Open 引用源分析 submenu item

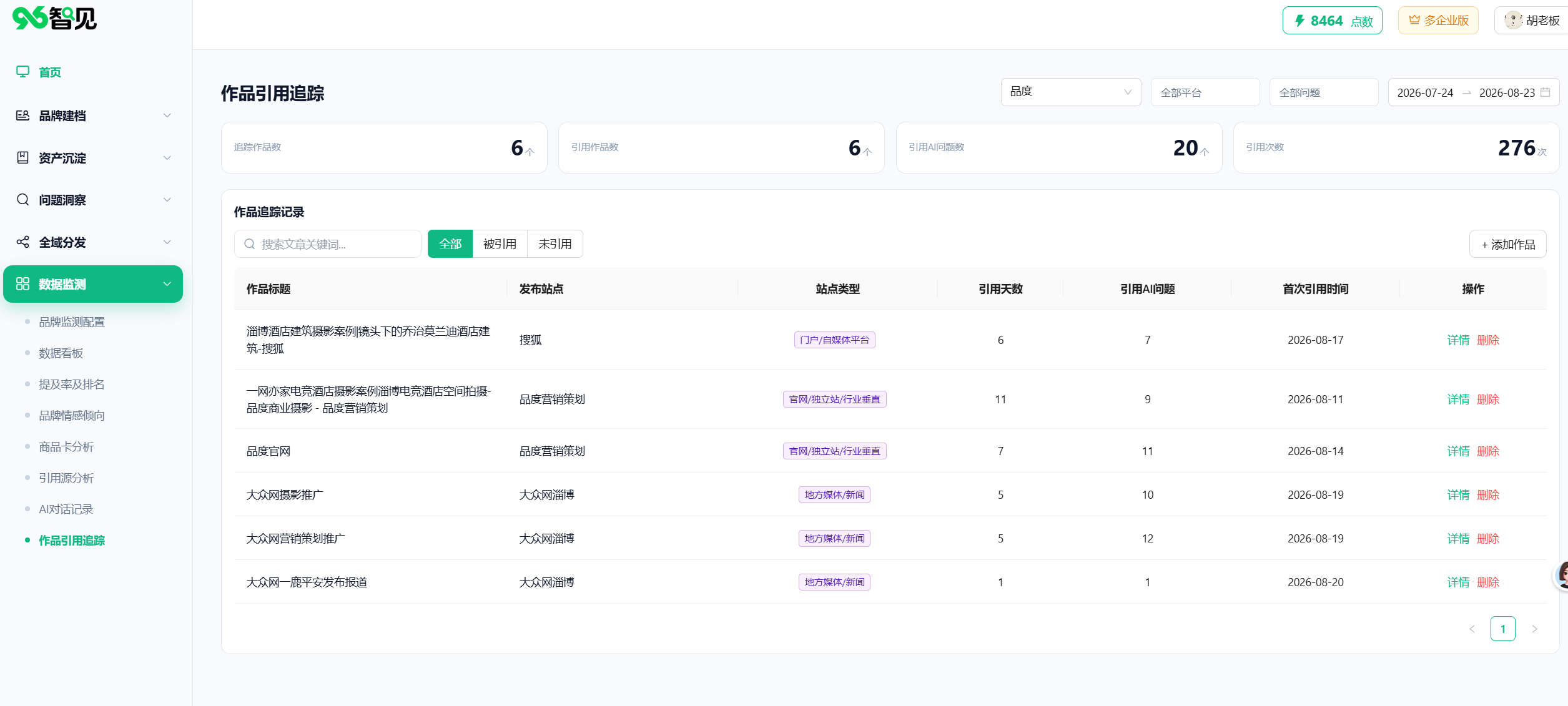pyautogui.click(x=66, y=478)
